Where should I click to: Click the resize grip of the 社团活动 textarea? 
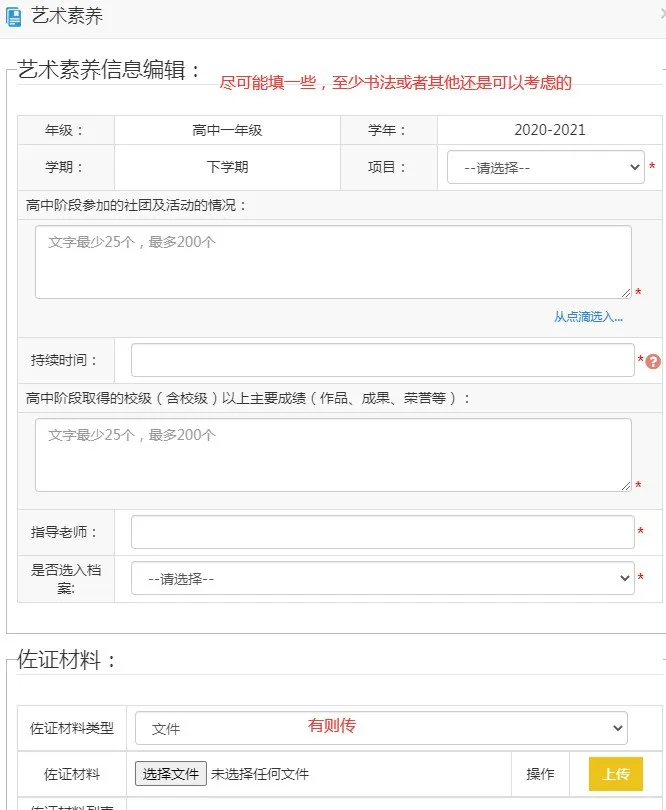[x=626, y=293]
